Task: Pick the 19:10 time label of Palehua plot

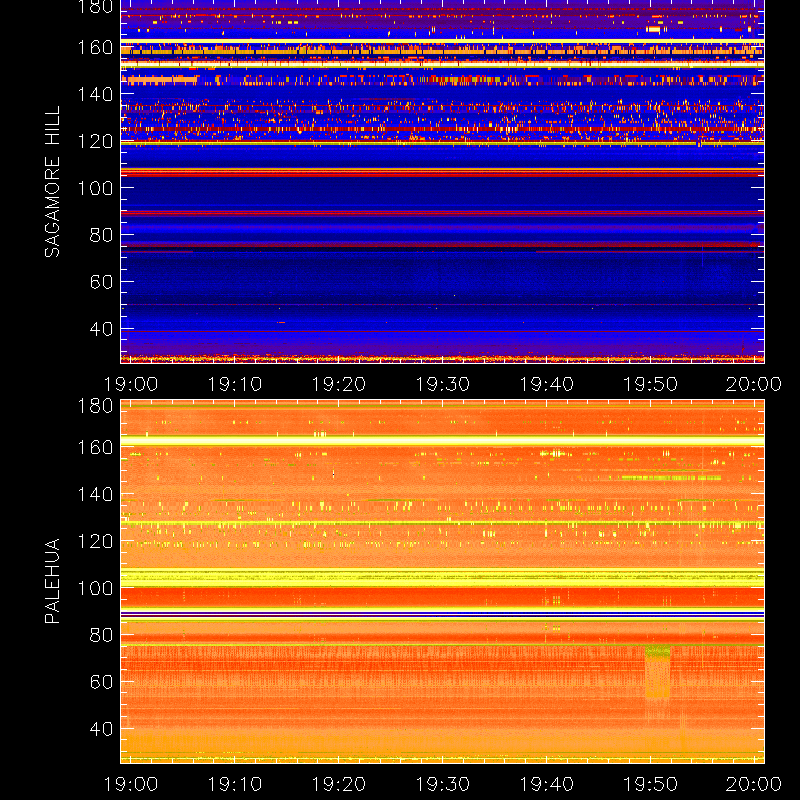Action: click(235, 784)
